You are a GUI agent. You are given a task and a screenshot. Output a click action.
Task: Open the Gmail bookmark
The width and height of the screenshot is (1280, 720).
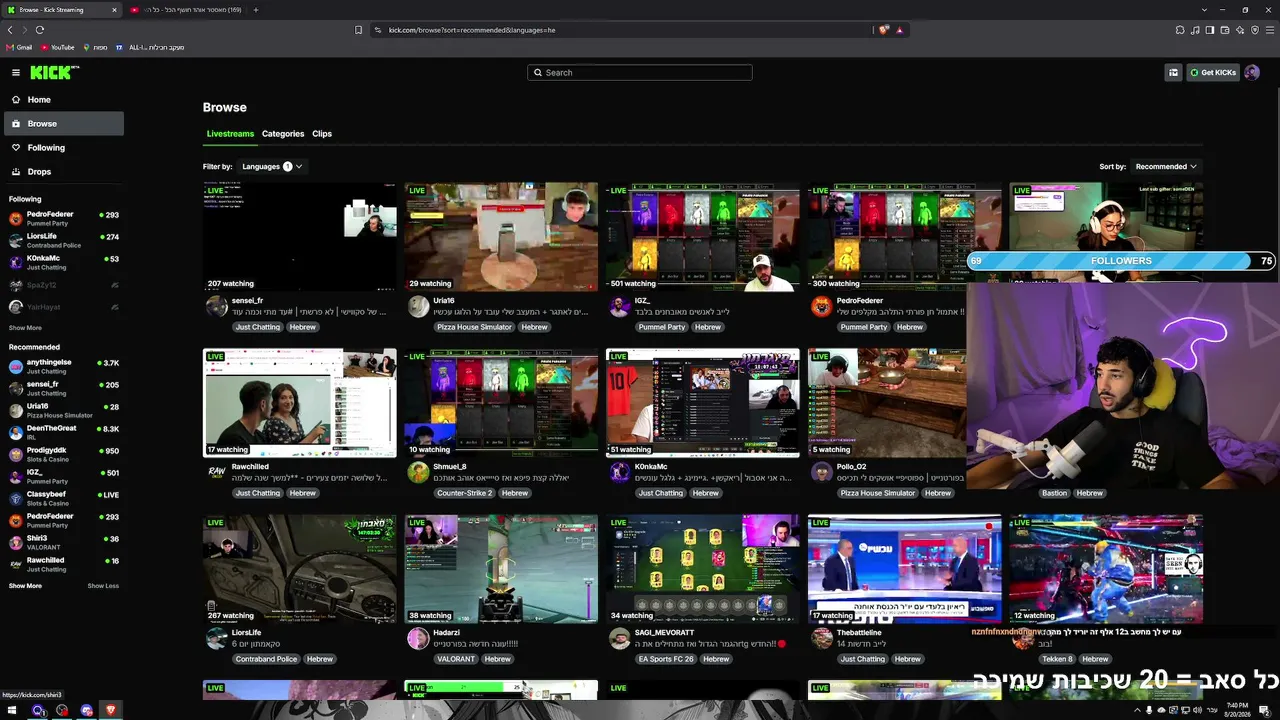point(19,47)
